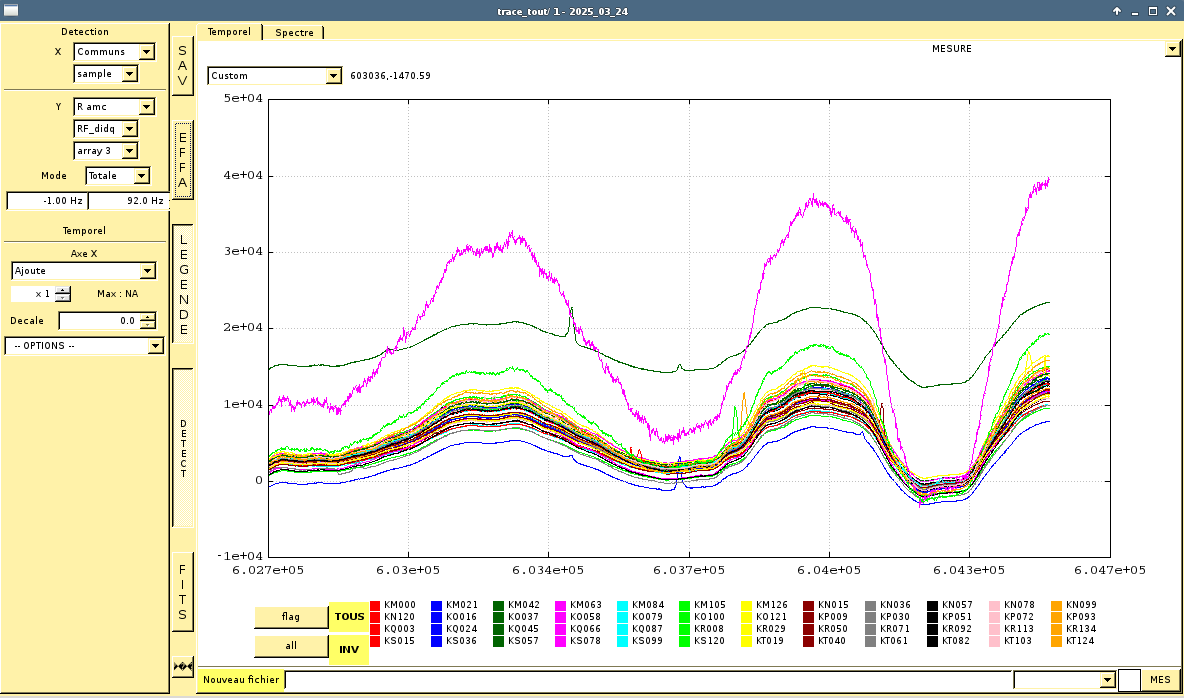1184x698 pixels.
Task: Click the Decale value stepper arrows
Action: point(148,321)
